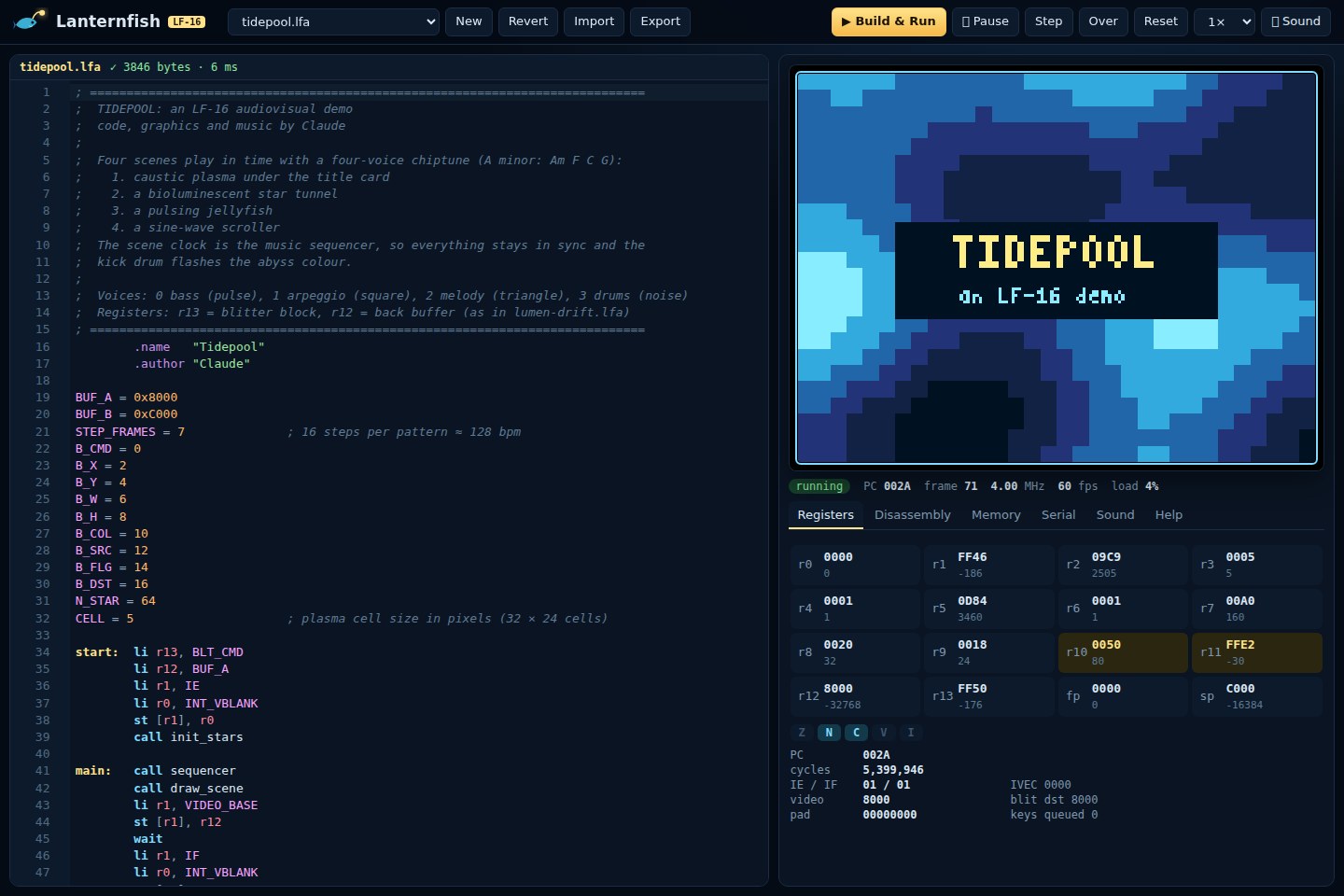The height and width of the screenshot is (896, 1344).
Task: Open the 1× speed dropdown
Action: click(1225, 21)
